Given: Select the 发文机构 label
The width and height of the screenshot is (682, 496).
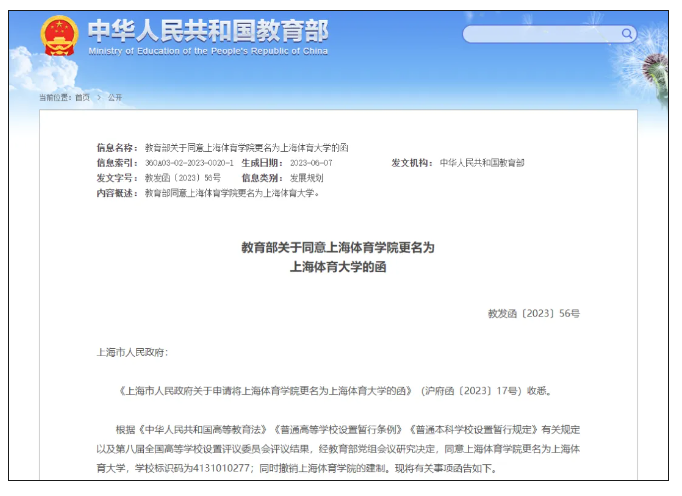Looking at the screenshot, I should 412,163.
